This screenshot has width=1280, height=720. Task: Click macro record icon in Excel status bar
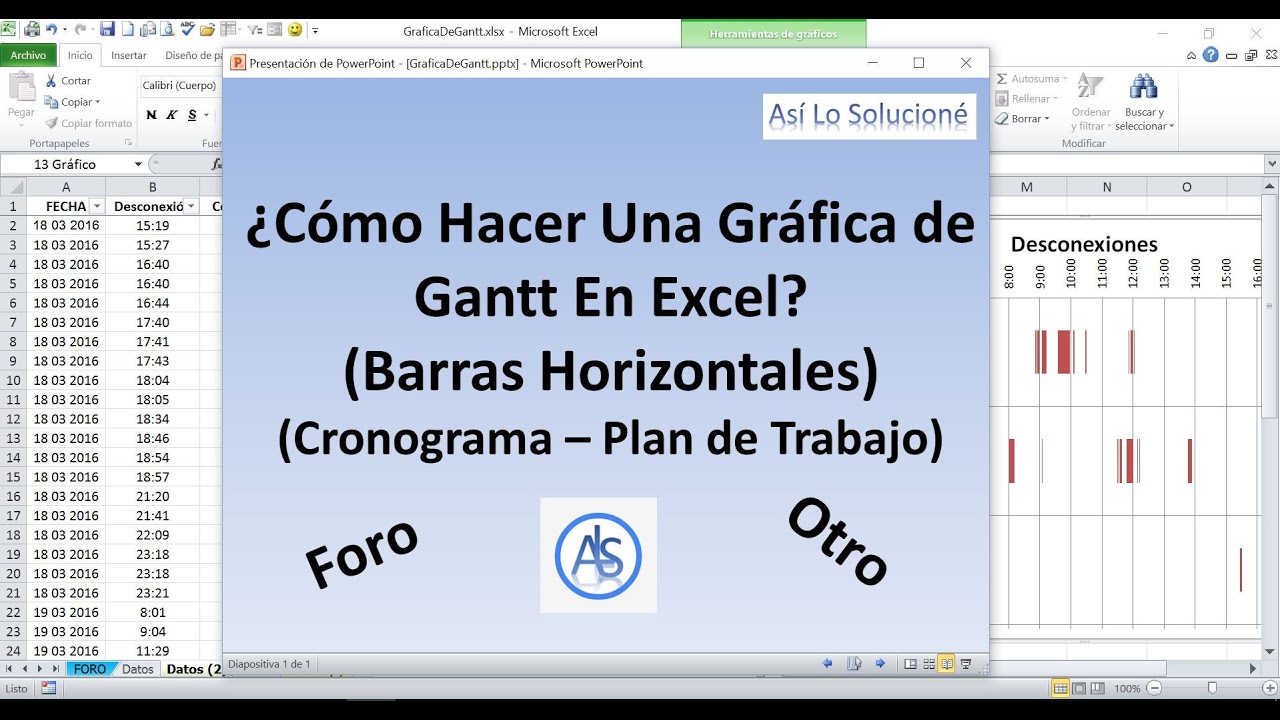tap(48, 688)
